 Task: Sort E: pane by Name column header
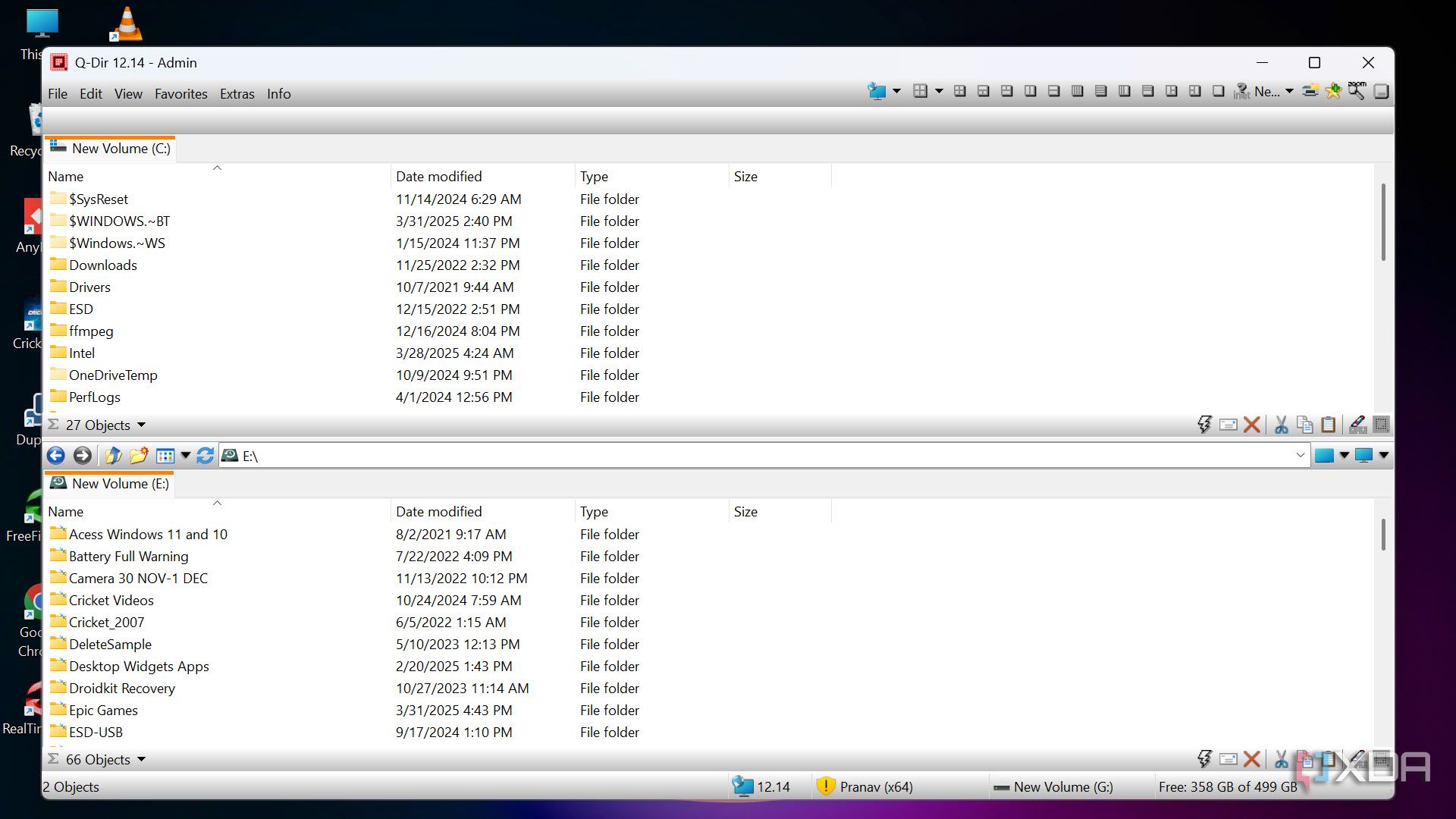[217, 511]
